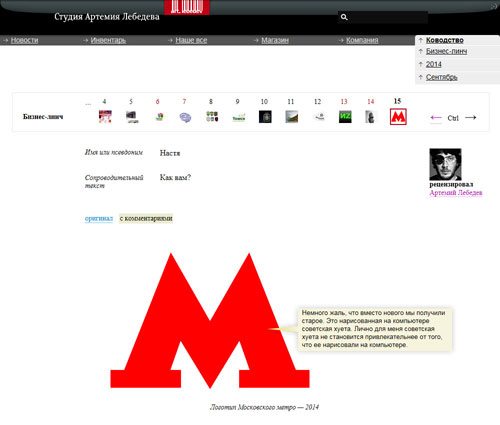The width and height of the screenshot is (500, 425).
Task: Open the red metro M thumbnail number 15
Action: click(398, 117)
